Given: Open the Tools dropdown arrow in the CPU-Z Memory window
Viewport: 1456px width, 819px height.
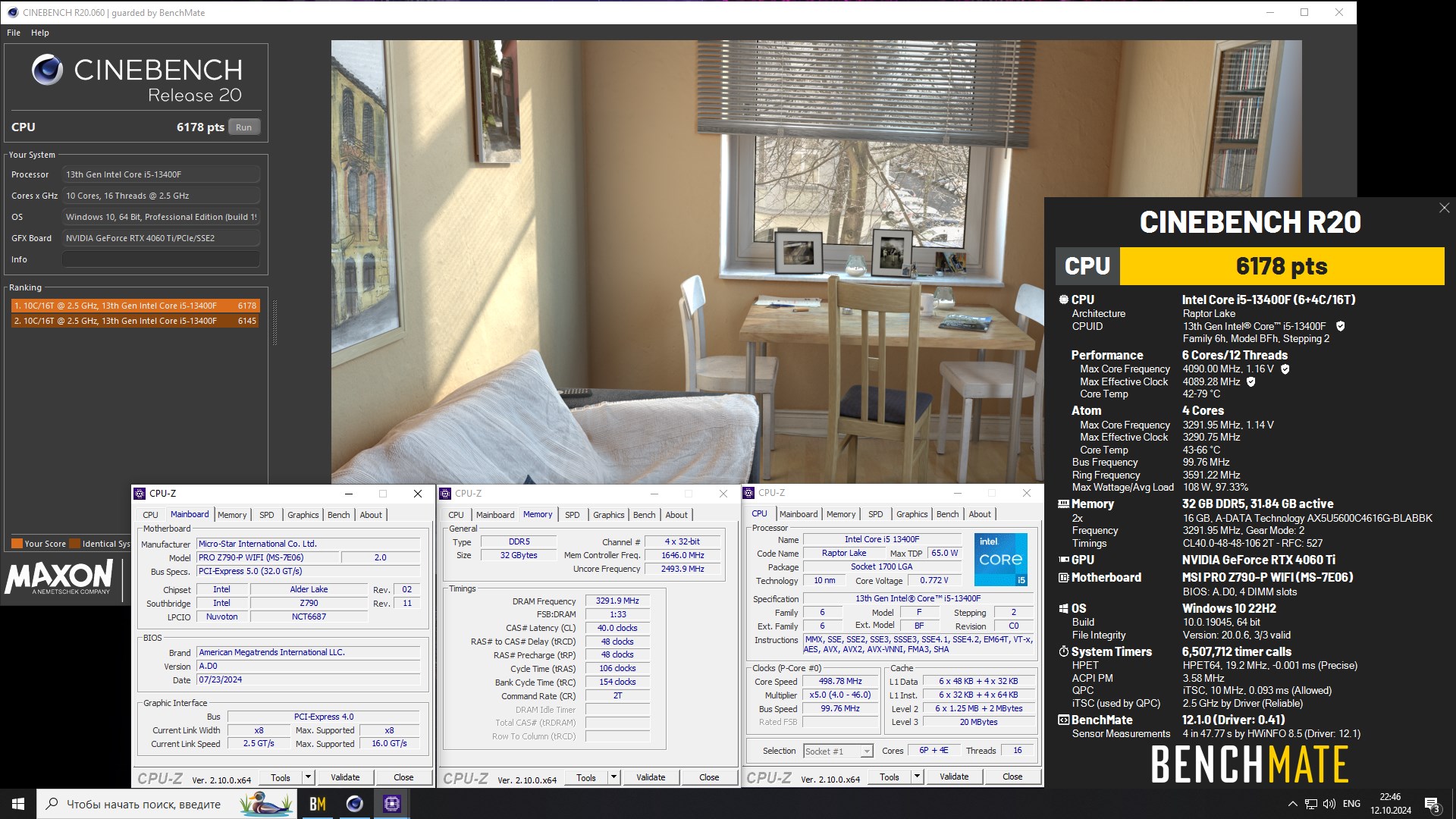Looking at the screenshot, I should (613, 777).
